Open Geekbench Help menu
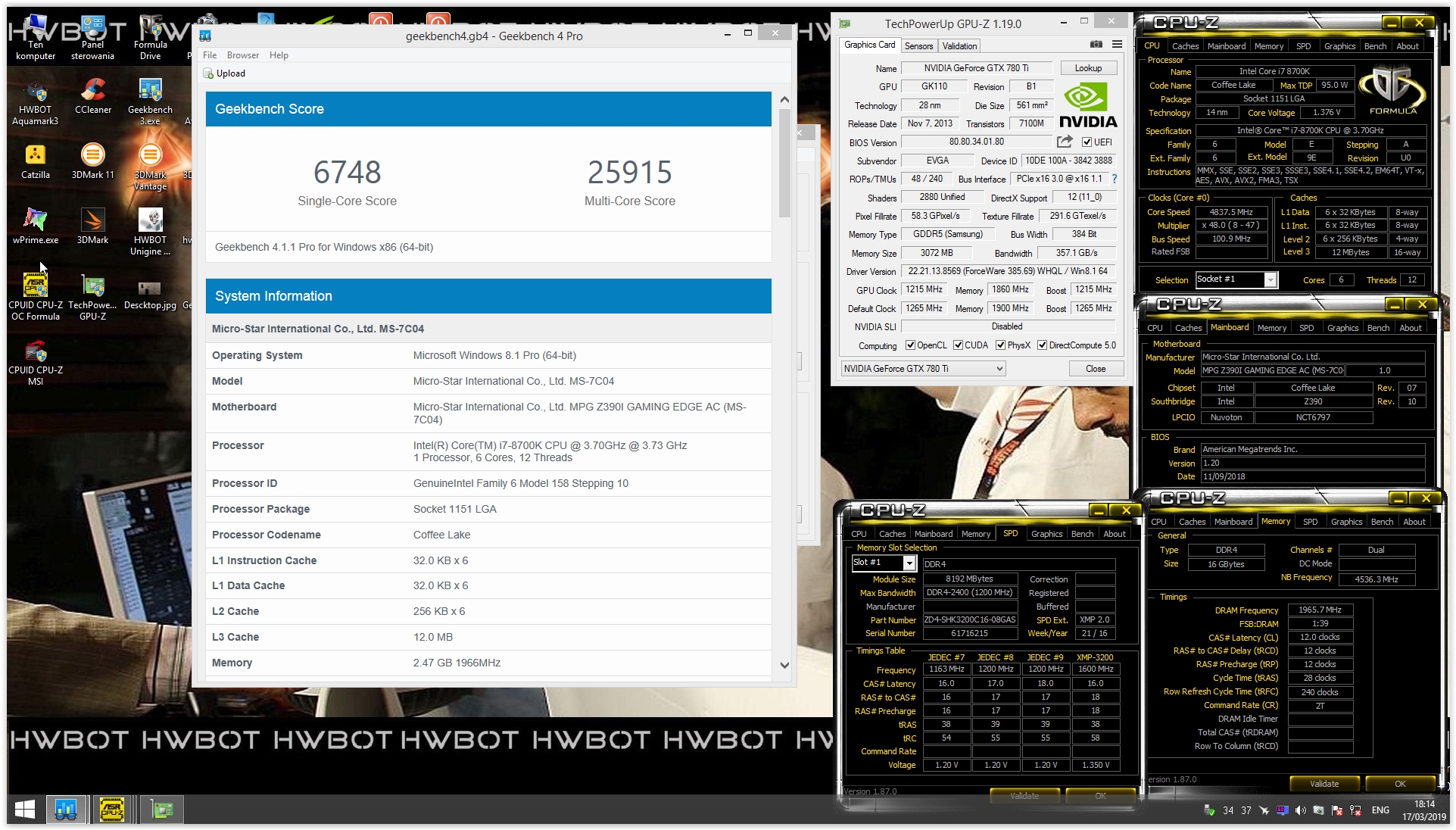The height and width of the screenshot is (830, 1456). coord(279,55)
